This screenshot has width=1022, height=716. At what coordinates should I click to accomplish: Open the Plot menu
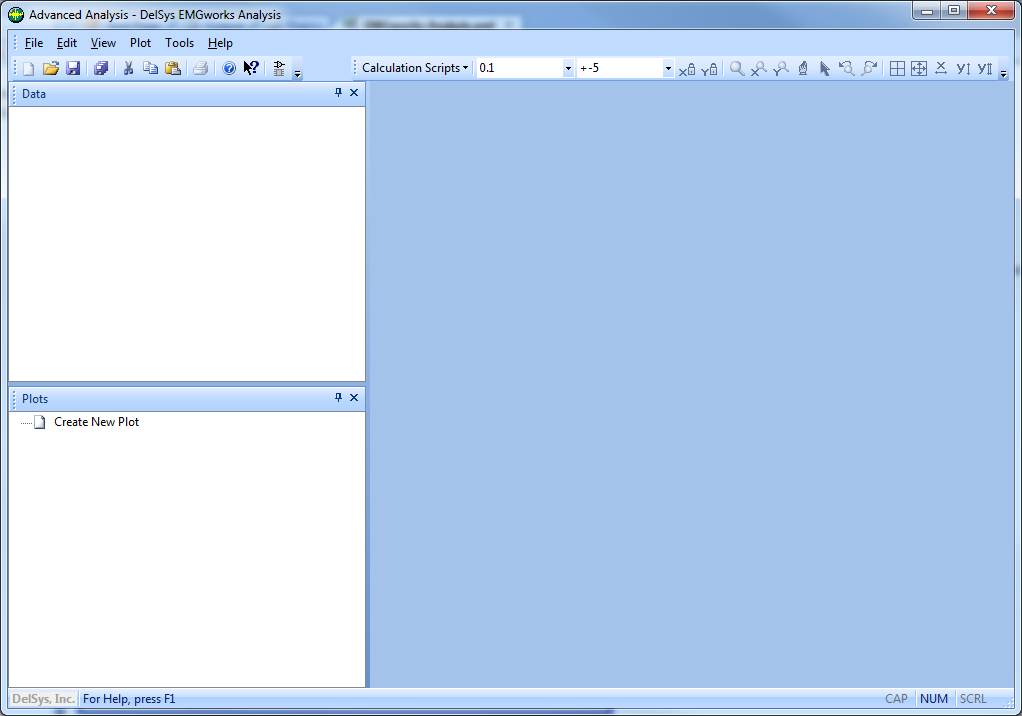(140, 43)
